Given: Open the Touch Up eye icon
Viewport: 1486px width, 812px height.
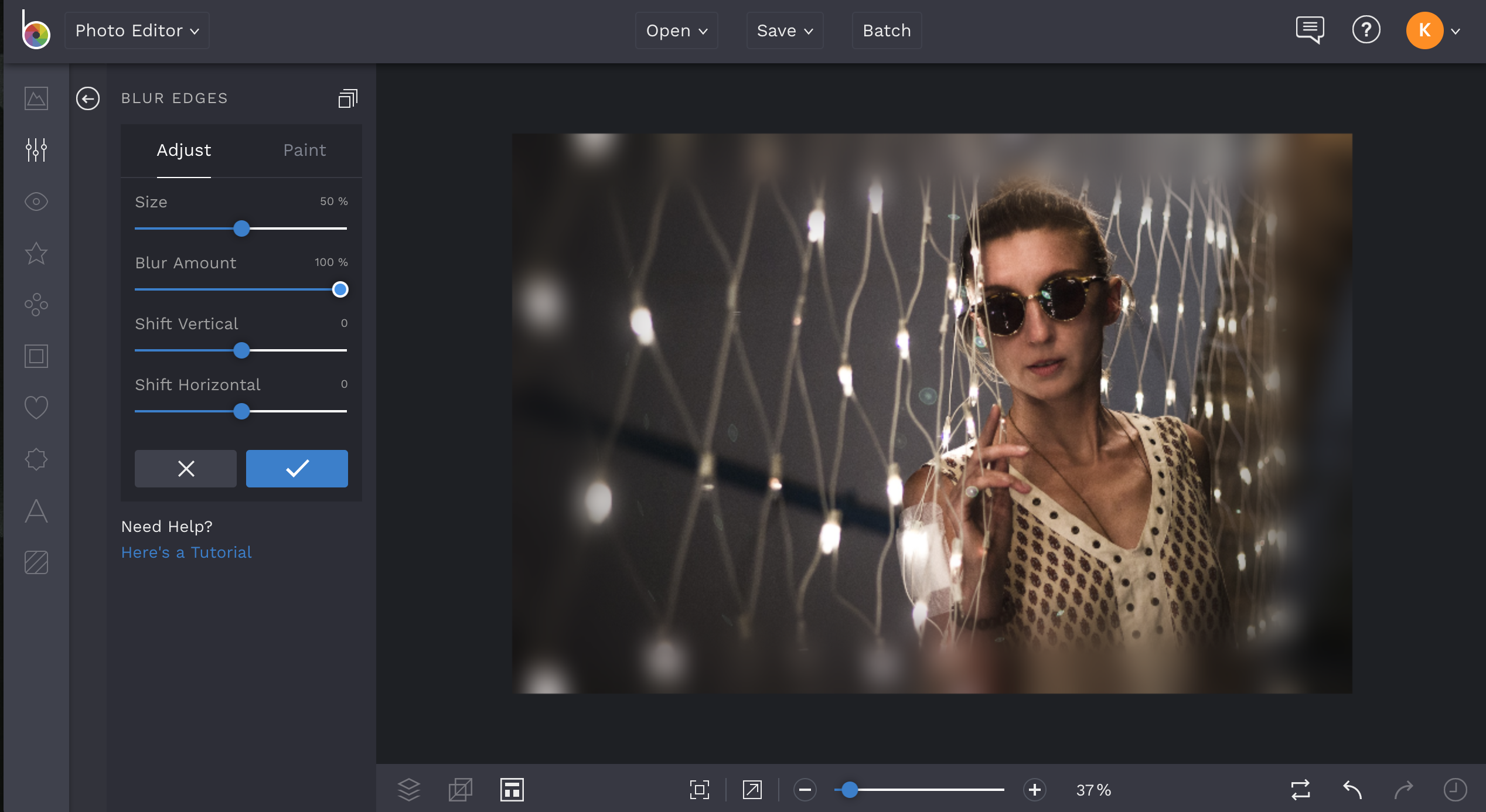Looking at the screenshot, I should pyautogui.click(x=36, y=202).
